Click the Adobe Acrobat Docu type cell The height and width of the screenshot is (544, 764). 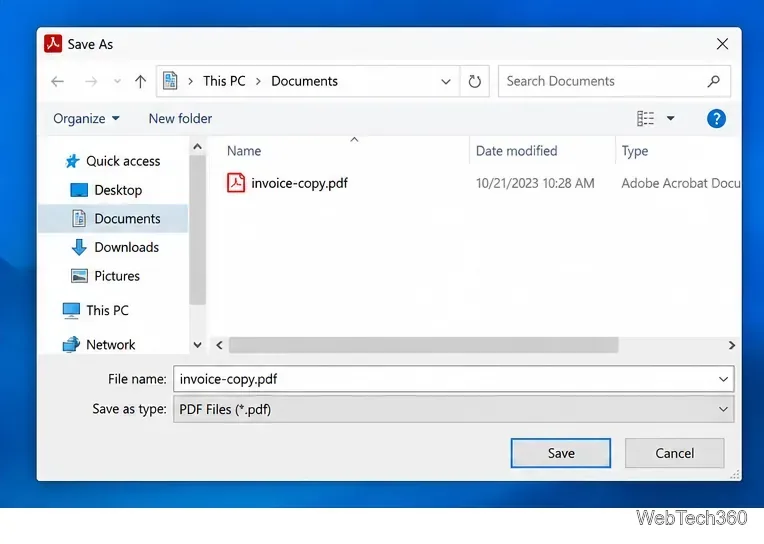681,183
